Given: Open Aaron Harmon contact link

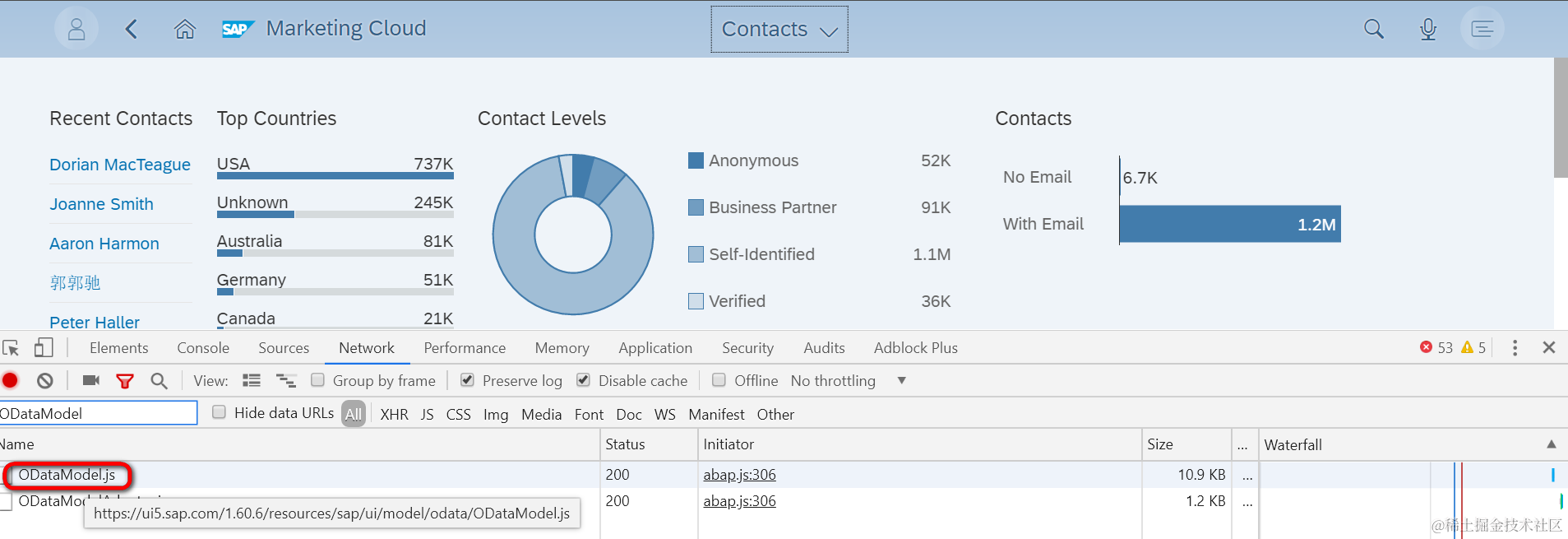Looking at the screenshot, I should click(104, 244).
